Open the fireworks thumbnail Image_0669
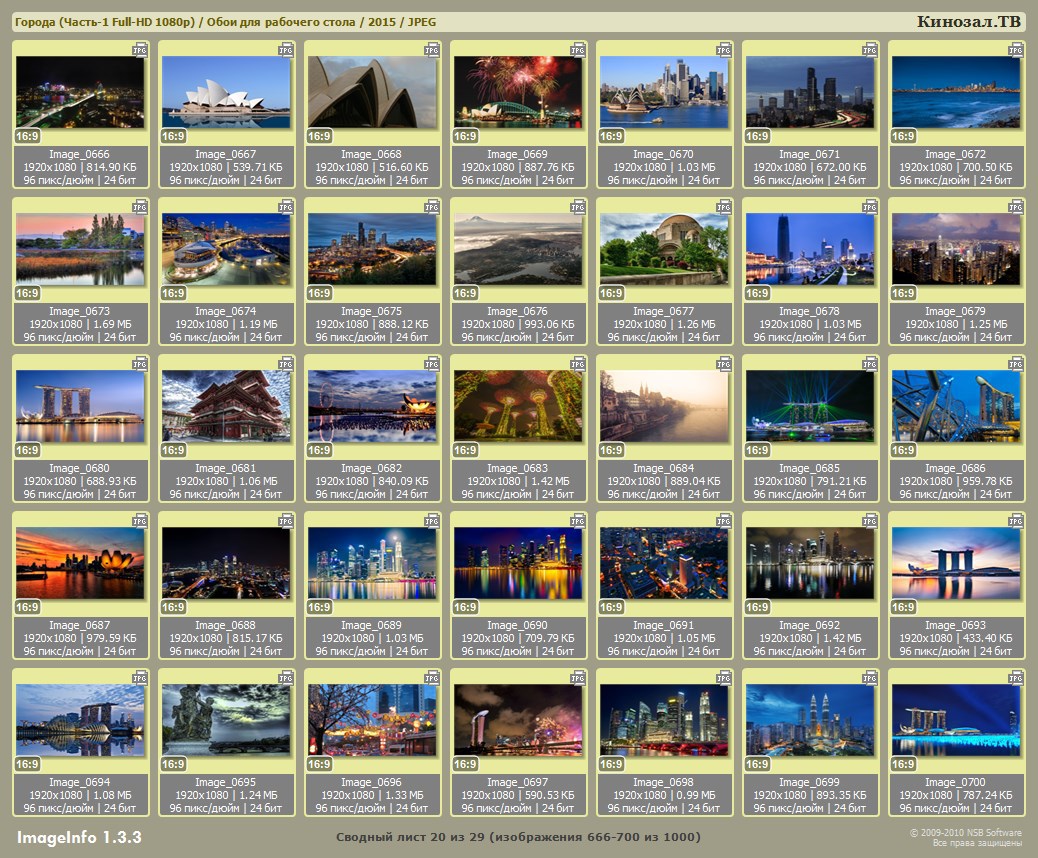 (518, 92)
